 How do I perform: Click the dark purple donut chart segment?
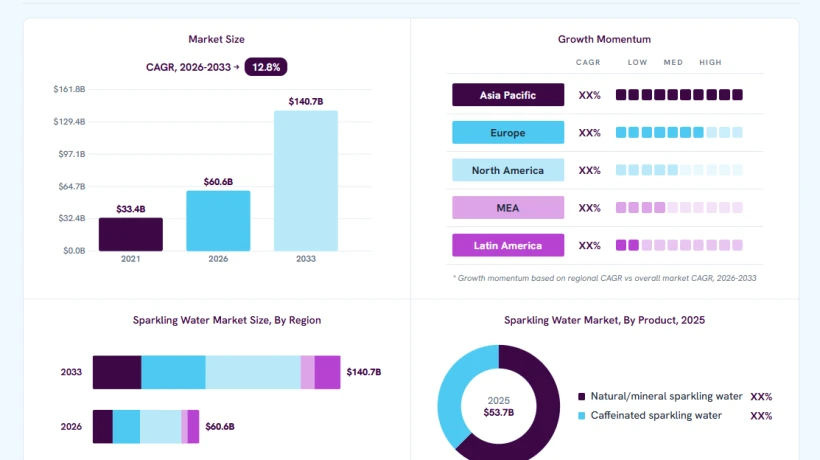click(x=547, y=406)
